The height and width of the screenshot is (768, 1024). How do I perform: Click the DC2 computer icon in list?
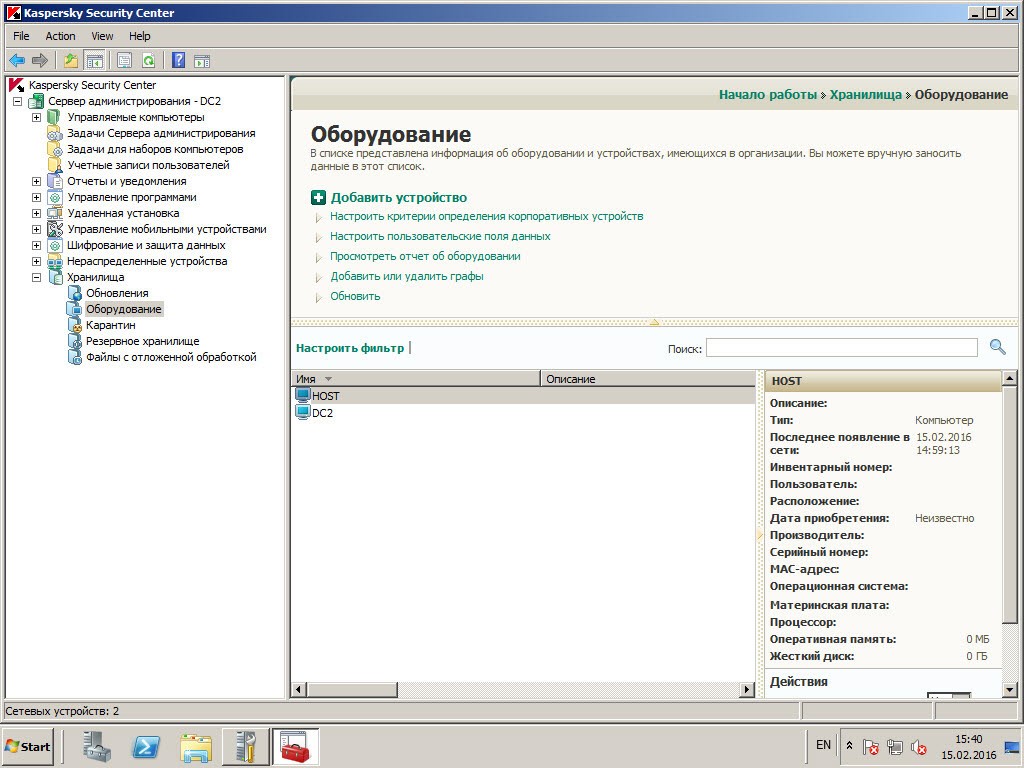pos(302,412)
